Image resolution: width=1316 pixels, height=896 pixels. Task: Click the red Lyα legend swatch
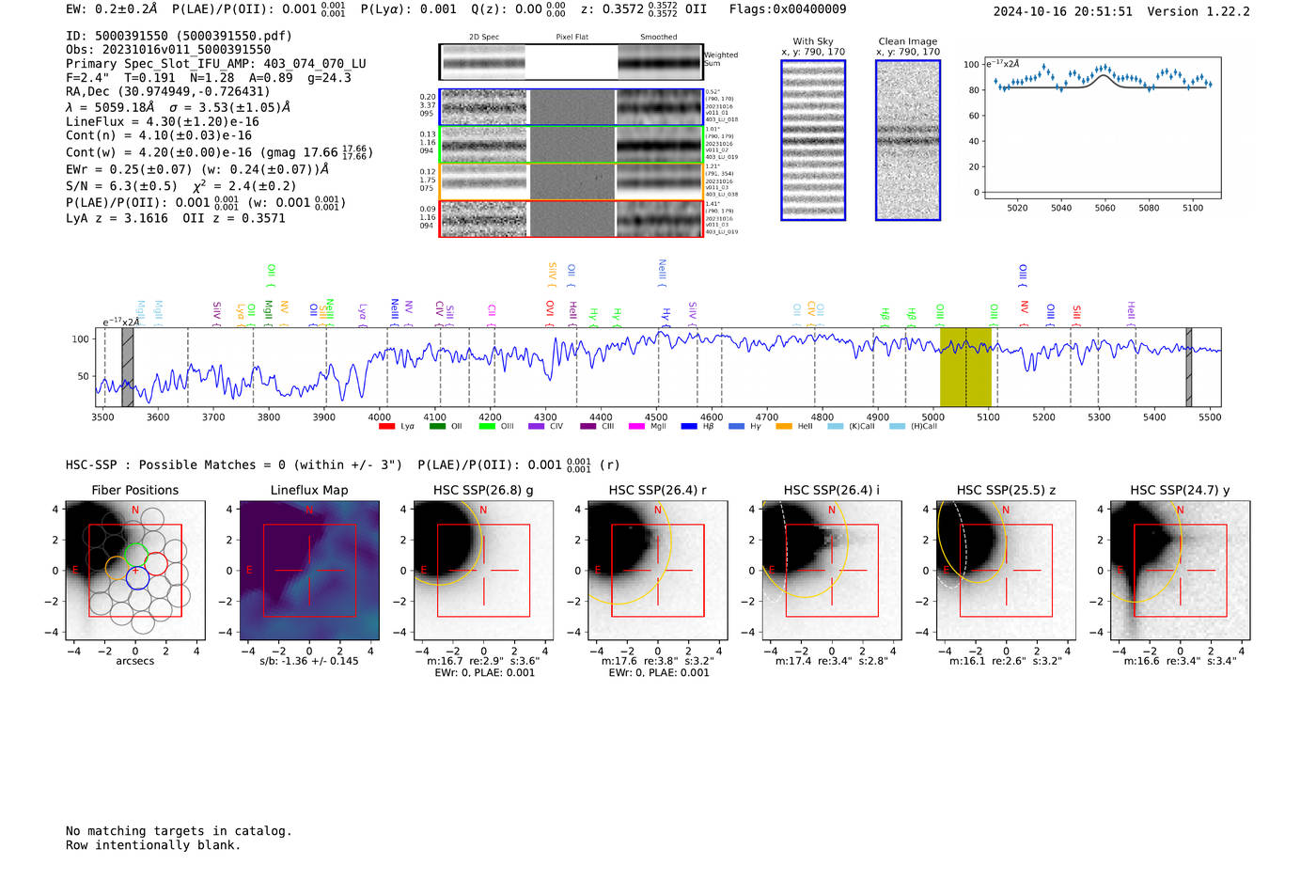point(386,427)
